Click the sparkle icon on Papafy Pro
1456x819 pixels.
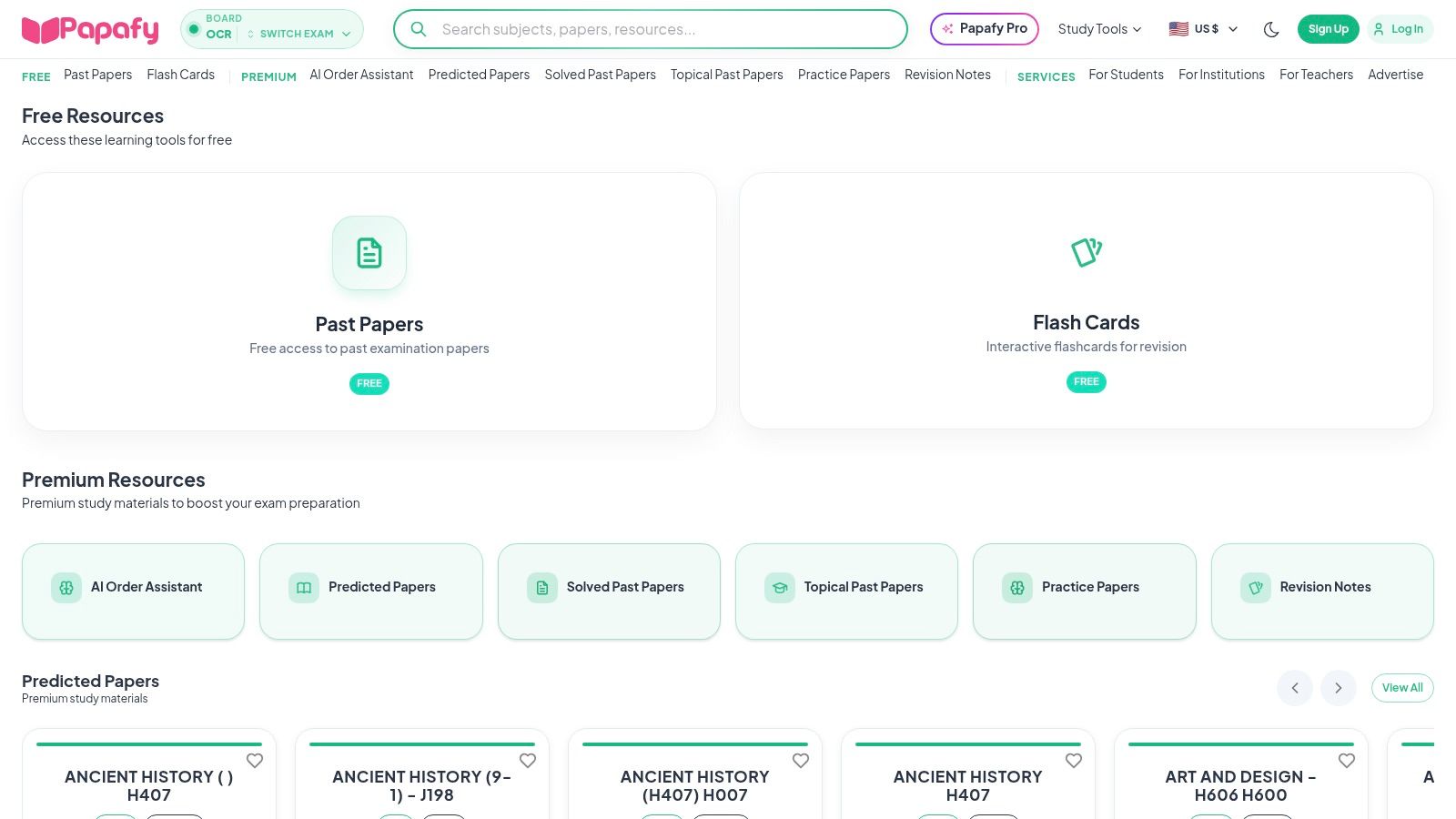948,29
